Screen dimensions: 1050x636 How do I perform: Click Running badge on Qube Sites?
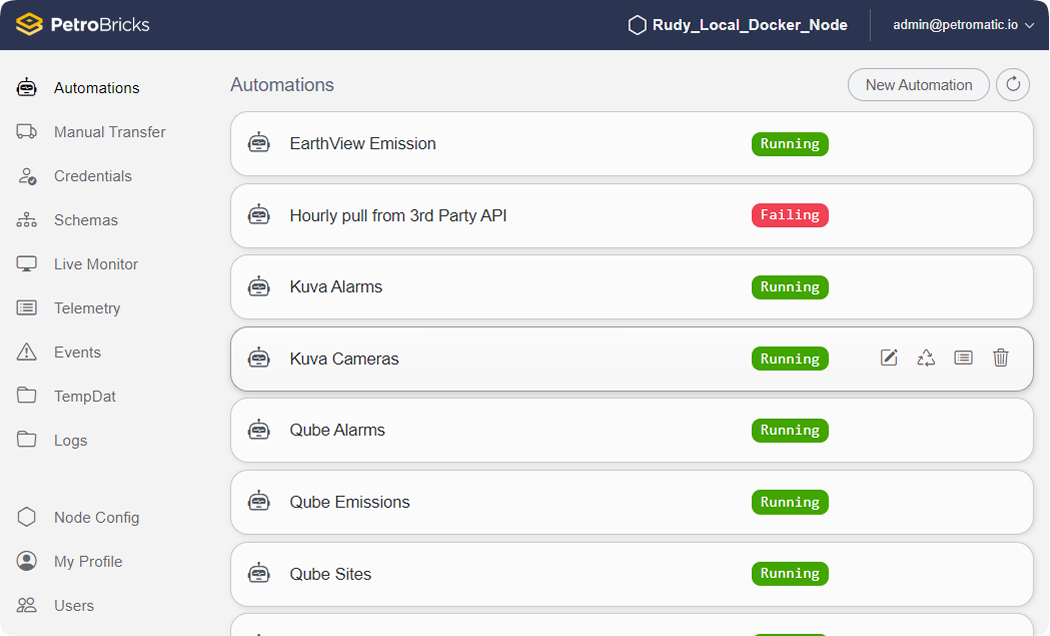coord(790,573)
